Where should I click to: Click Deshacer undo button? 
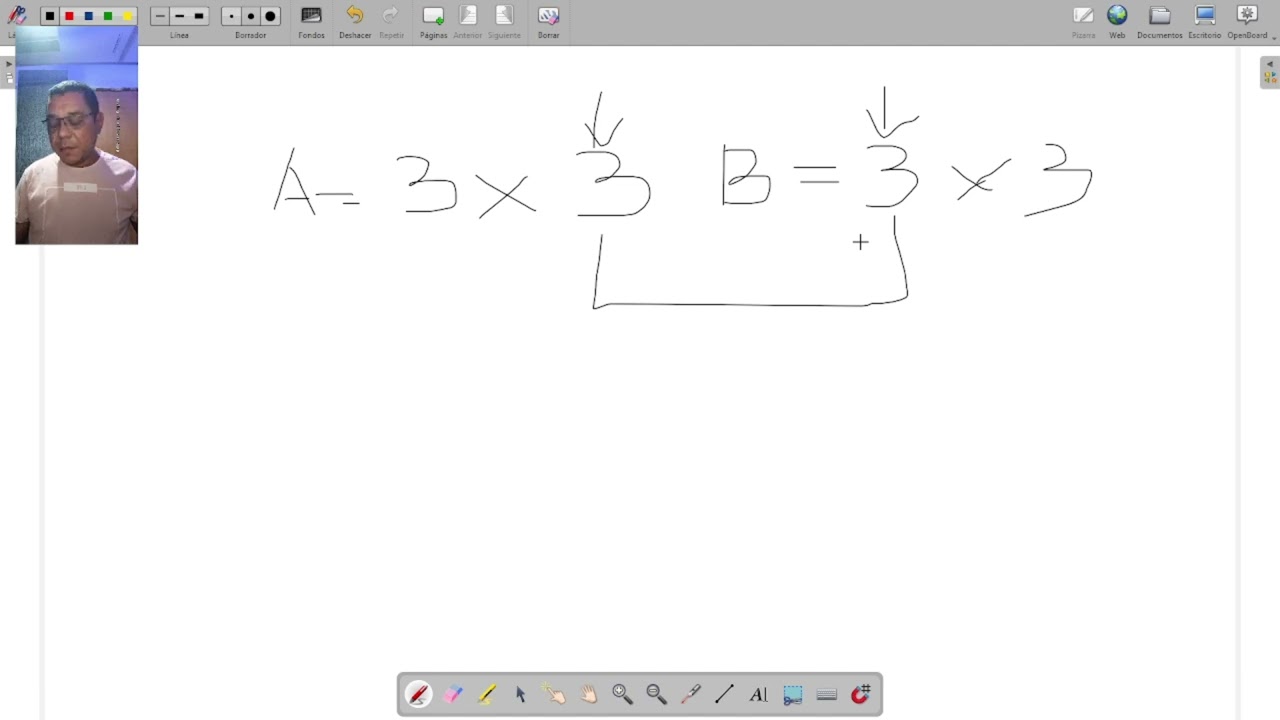(355, 22)
